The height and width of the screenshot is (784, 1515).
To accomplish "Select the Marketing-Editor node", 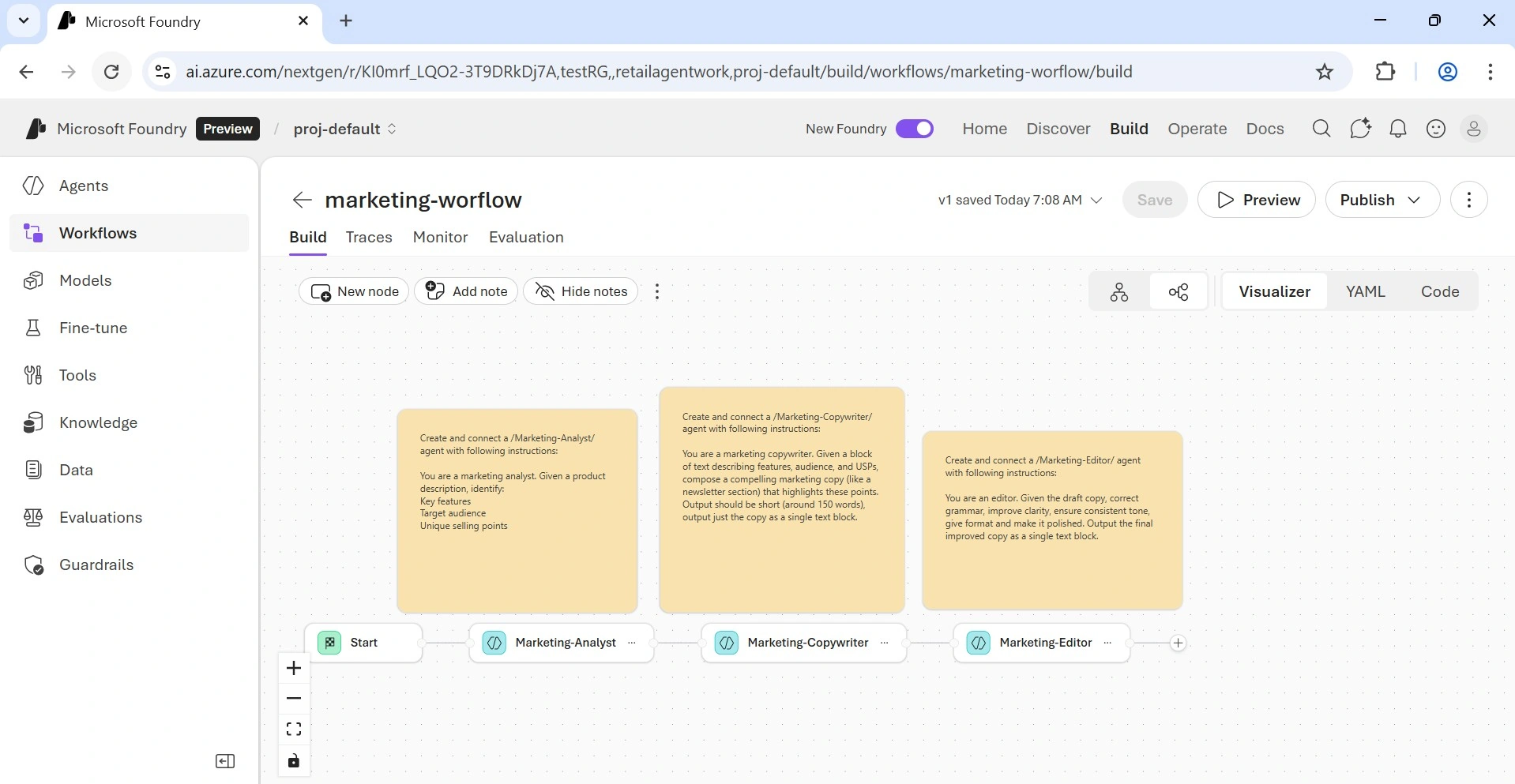I will pyautogui.click(x=1042, y=643).
